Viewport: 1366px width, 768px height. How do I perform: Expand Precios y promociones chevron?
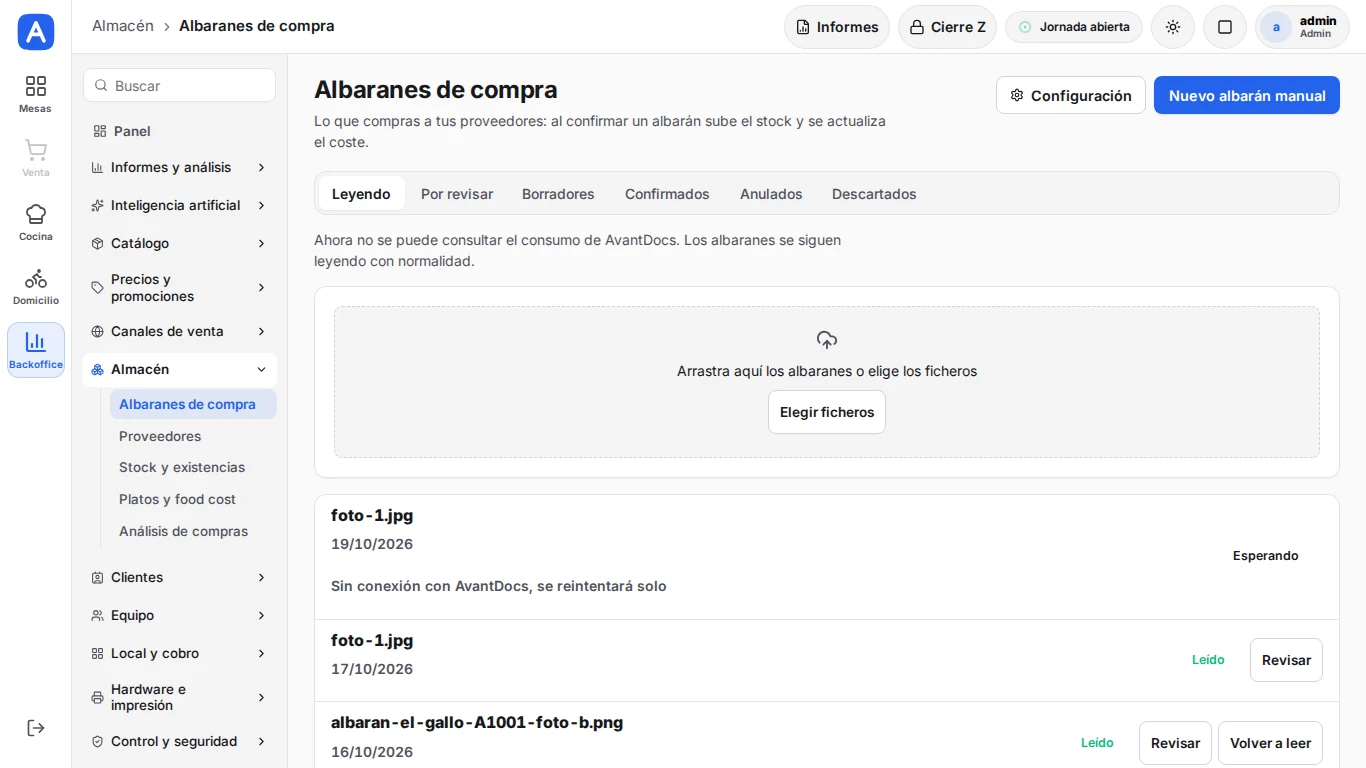(x=261, y=288)
